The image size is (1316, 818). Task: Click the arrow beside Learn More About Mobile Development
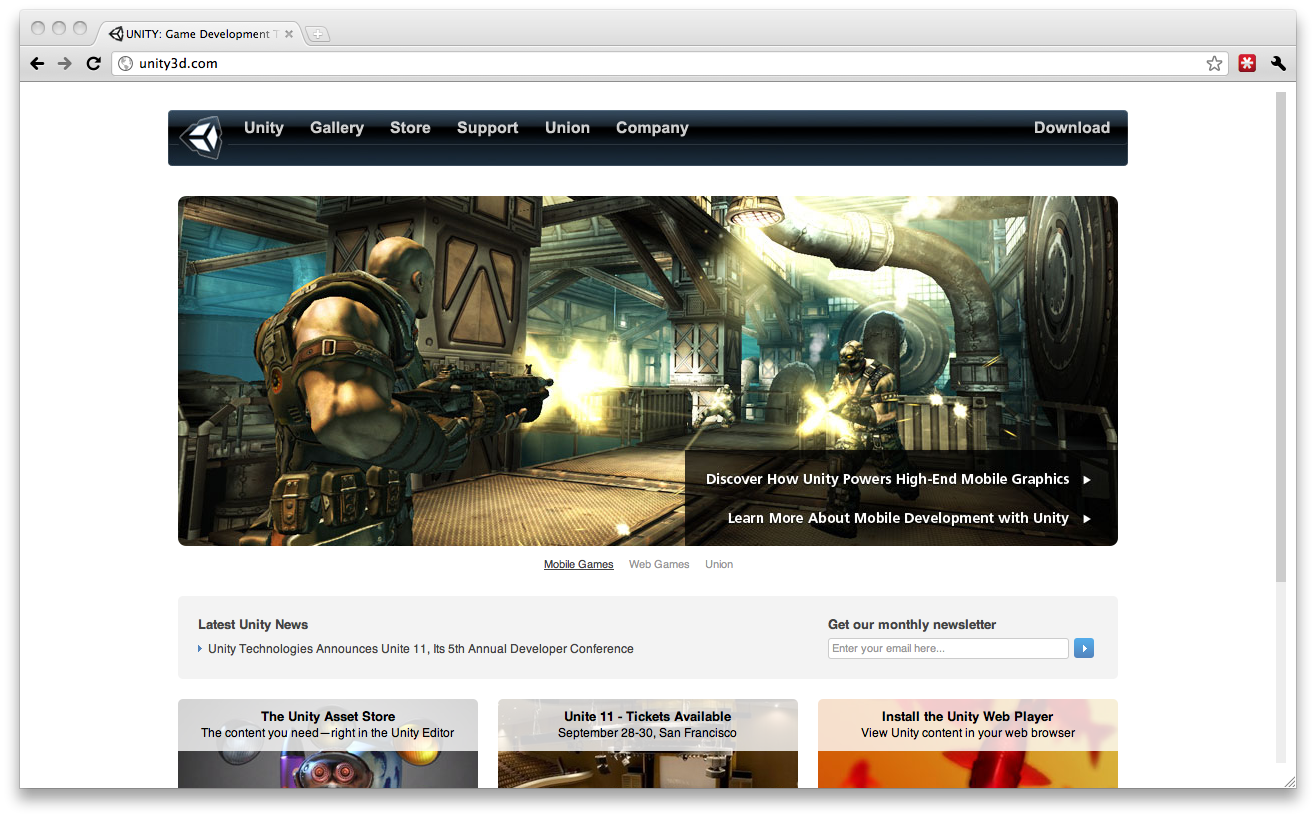click(x=1087, y=519)
